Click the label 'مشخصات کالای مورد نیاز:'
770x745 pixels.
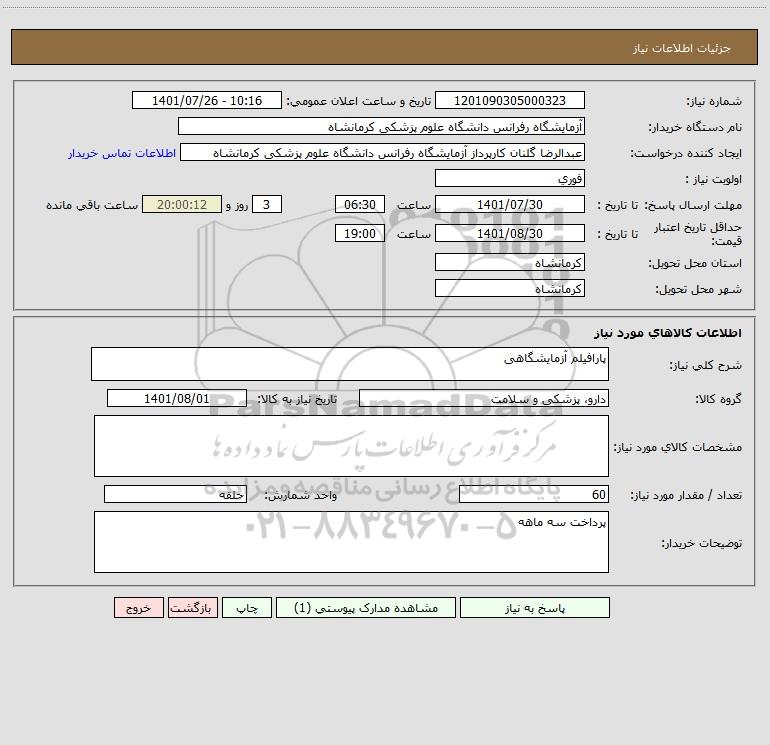678,447
